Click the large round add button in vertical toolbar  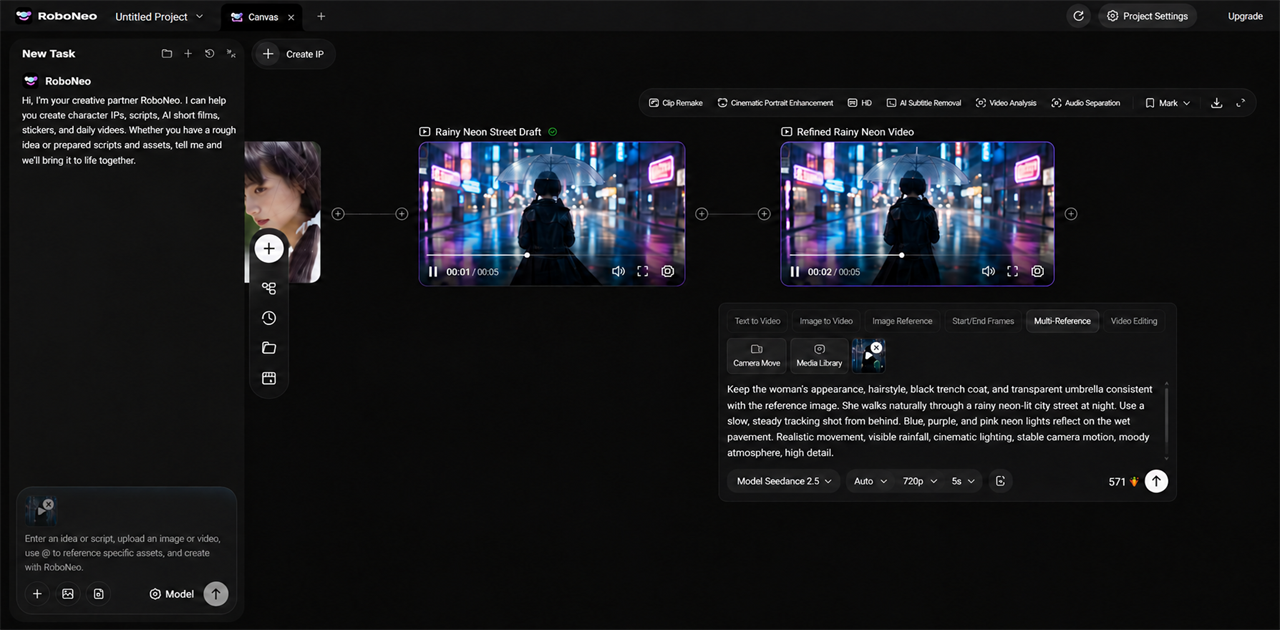click(x=269, y=248)
